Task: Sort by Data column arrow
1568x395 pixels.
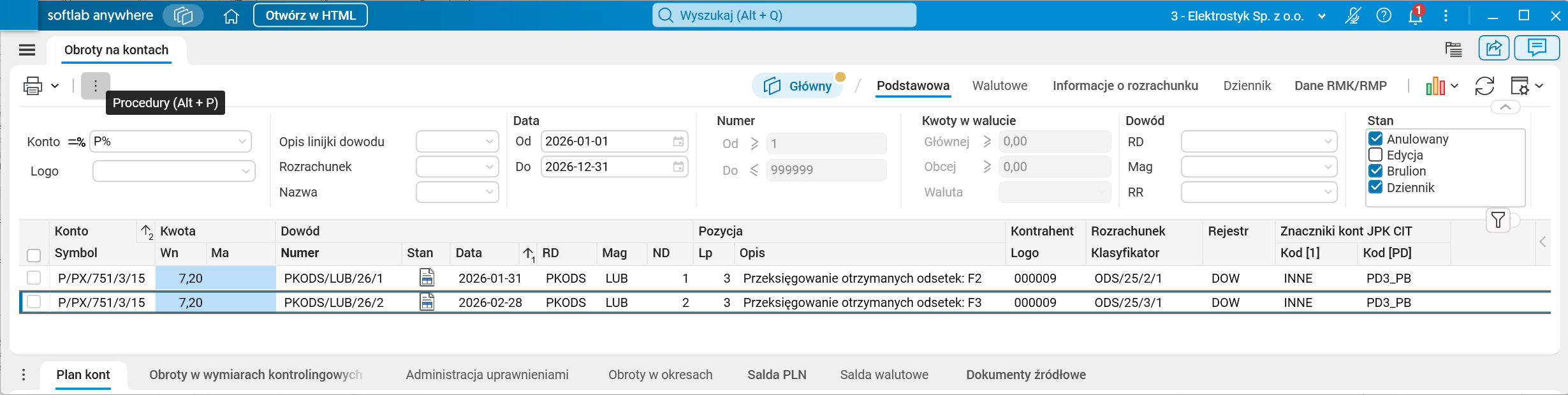Action: (x=529, y=254)
